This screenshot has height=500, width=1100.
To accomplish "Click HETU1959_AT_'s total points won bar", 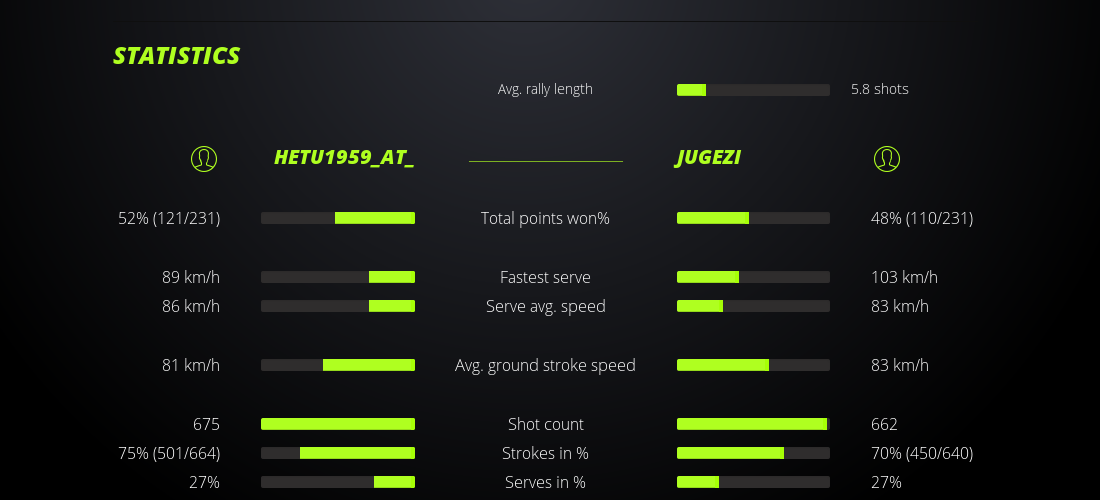I will (338, 218).
